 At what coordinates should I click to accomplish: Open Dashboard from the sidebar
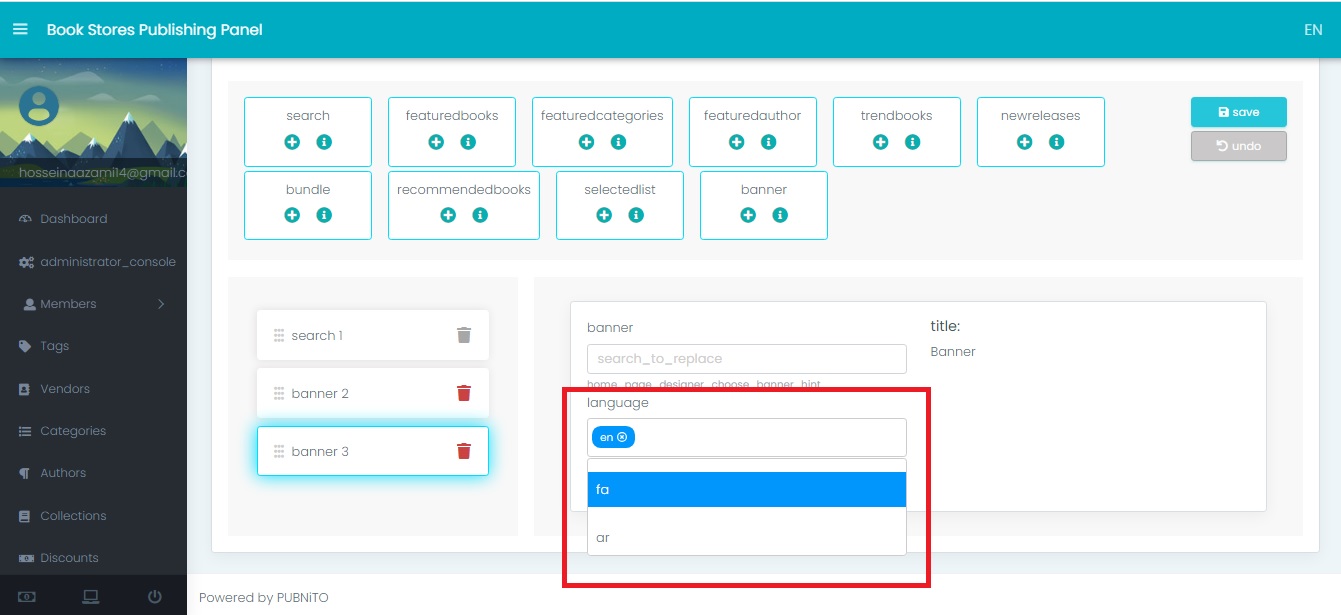73,219
